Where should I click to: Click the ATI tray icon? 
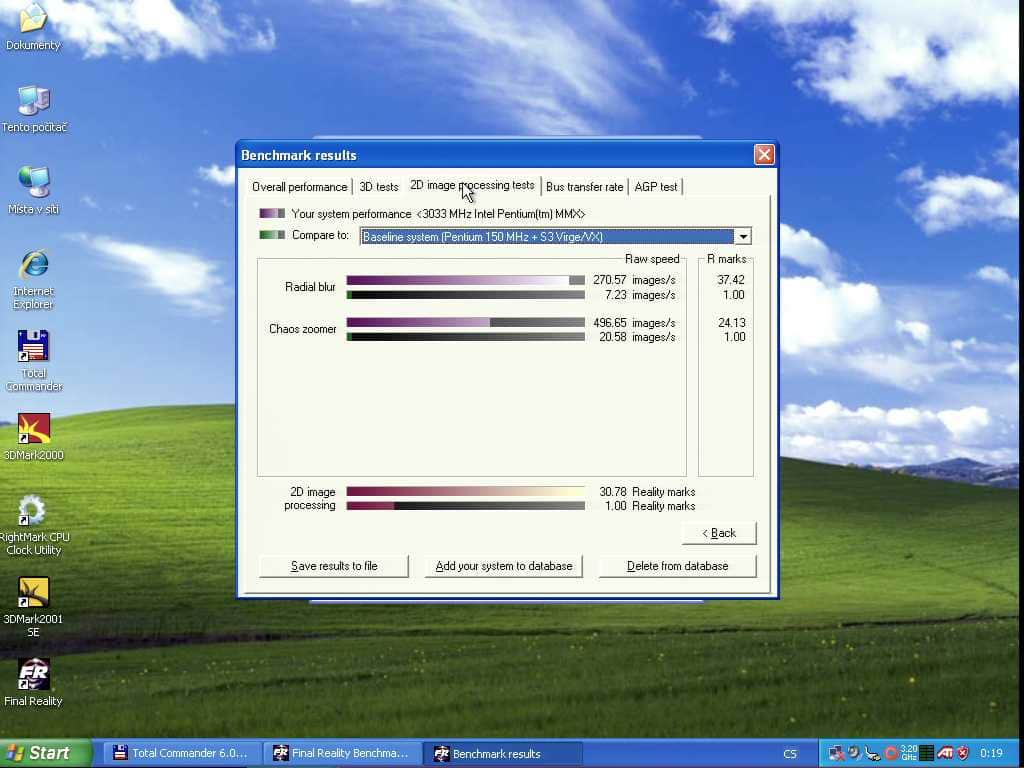(944, 753)
